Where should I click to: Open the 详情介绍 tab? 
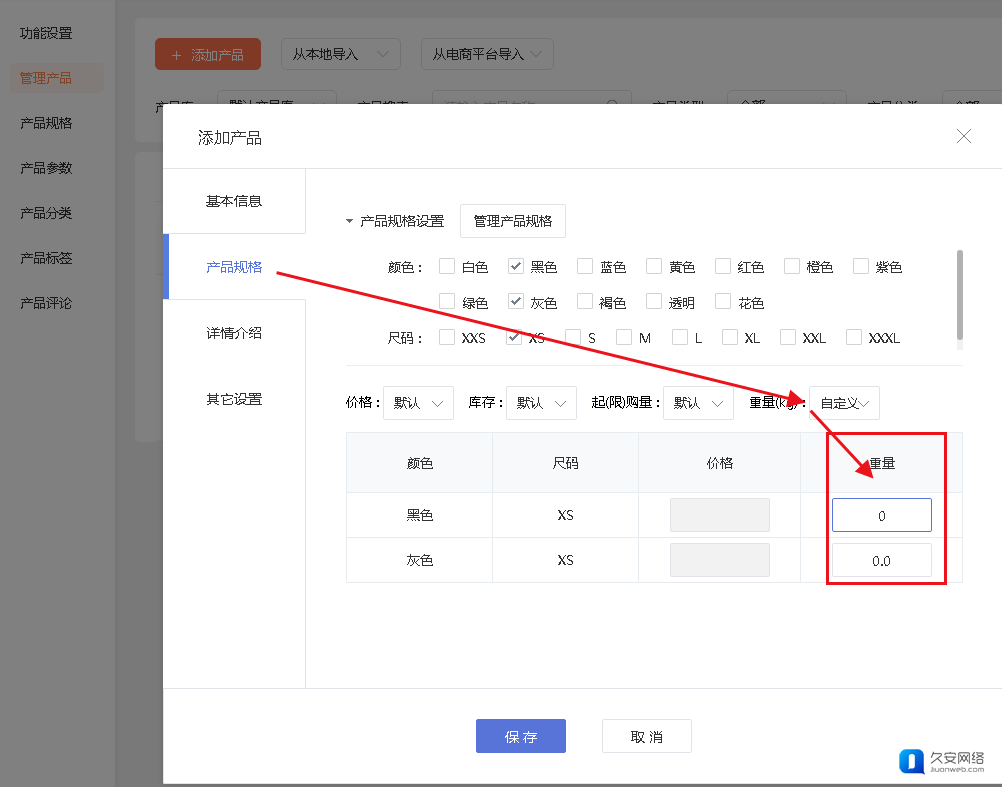(x=234, y=333)
